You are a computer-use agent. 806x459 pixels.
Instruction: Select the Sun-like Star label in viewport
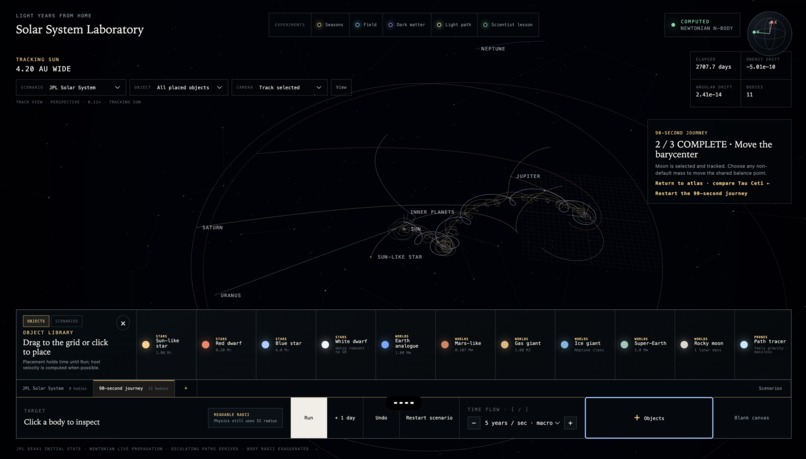pyautogui.click(x=399, y=257)
